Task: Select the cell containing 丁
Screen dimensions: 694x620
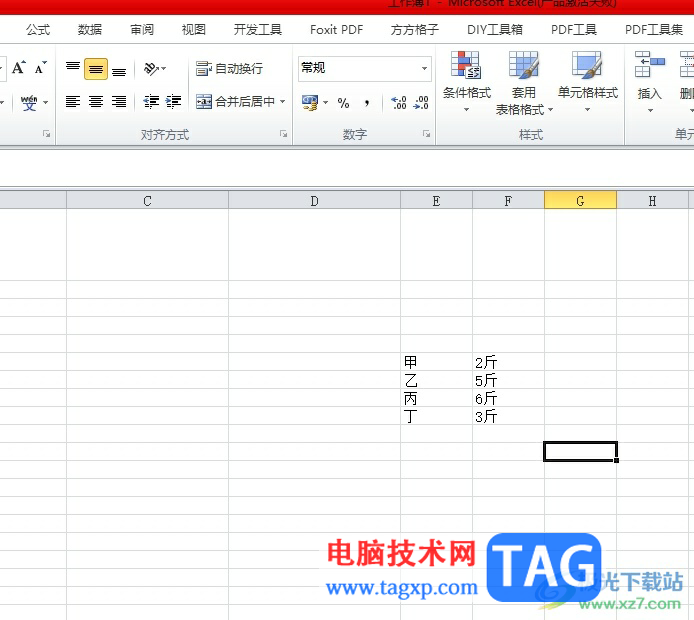Action: click(436, 416)
